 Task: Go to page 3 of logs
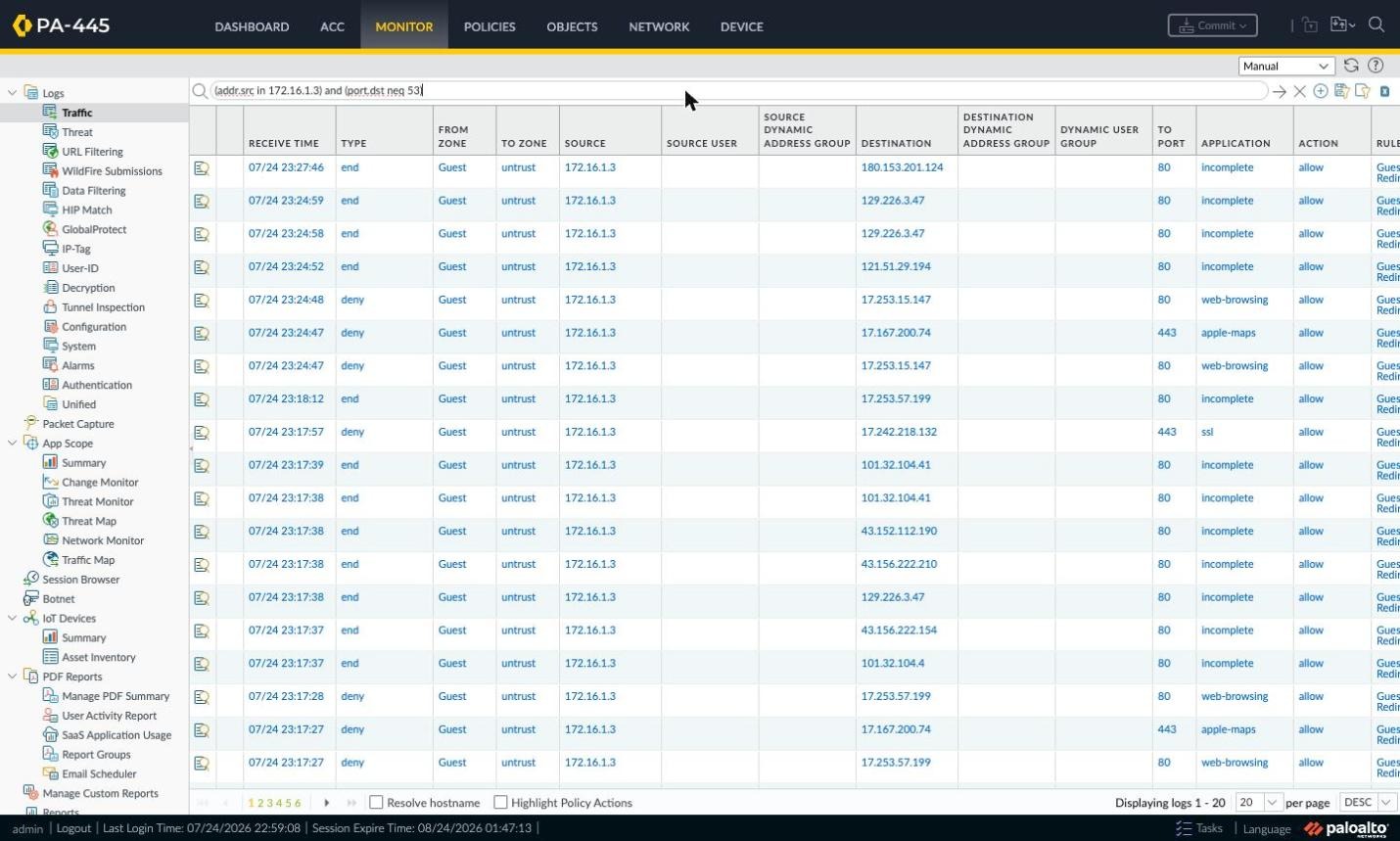(270, 804)
